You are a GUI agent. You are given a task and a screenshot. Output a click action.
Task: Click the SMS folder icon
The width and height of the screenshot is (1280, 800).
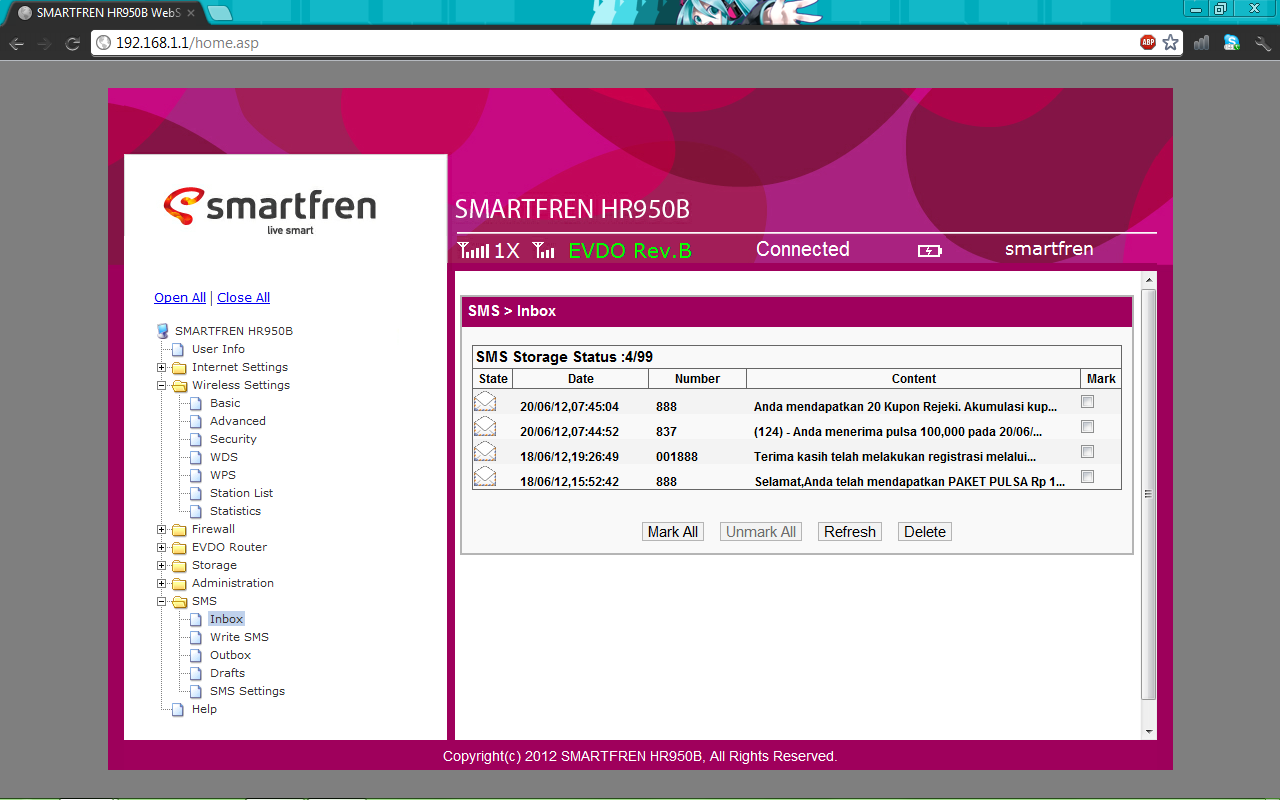[179, 601]
